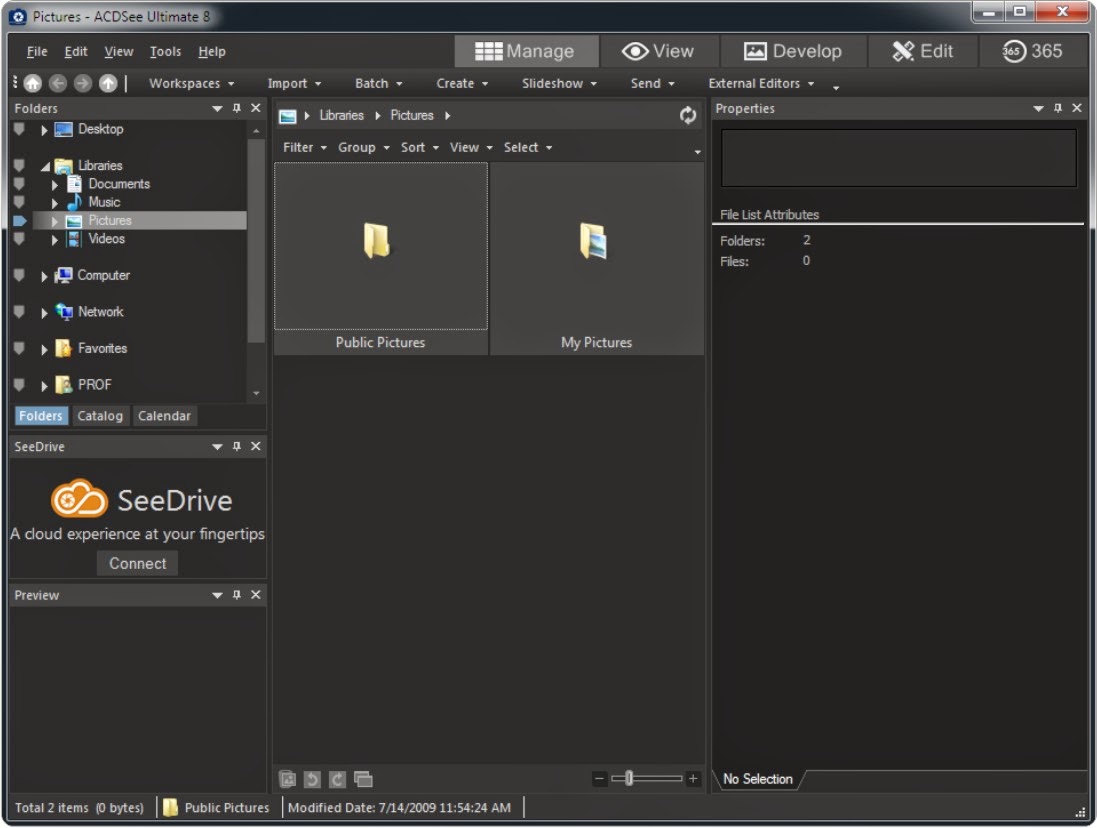Go to the Home folder icon

click(x=32, y=83)
